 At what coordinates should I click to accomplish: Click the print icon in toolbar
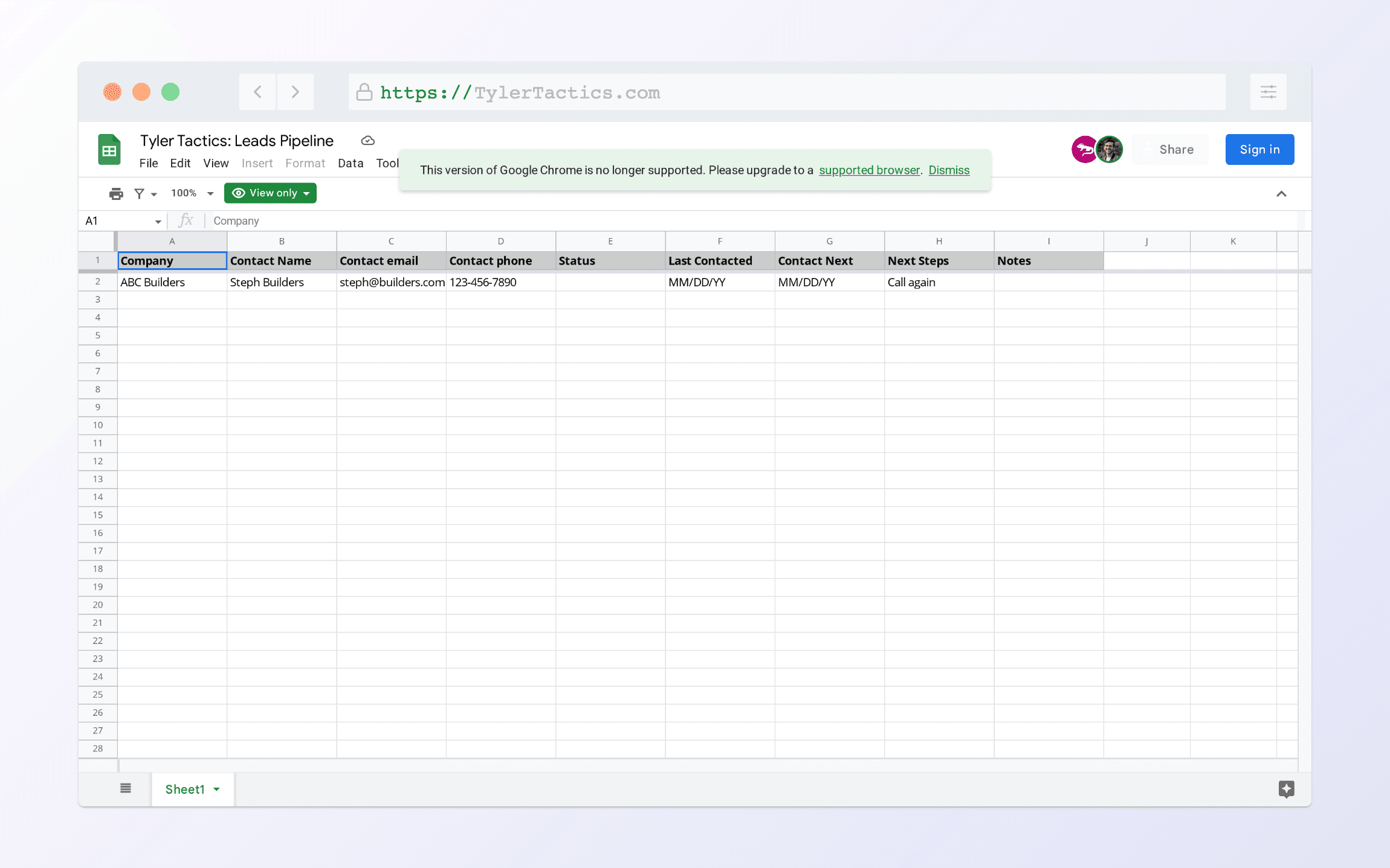(116, 193)
